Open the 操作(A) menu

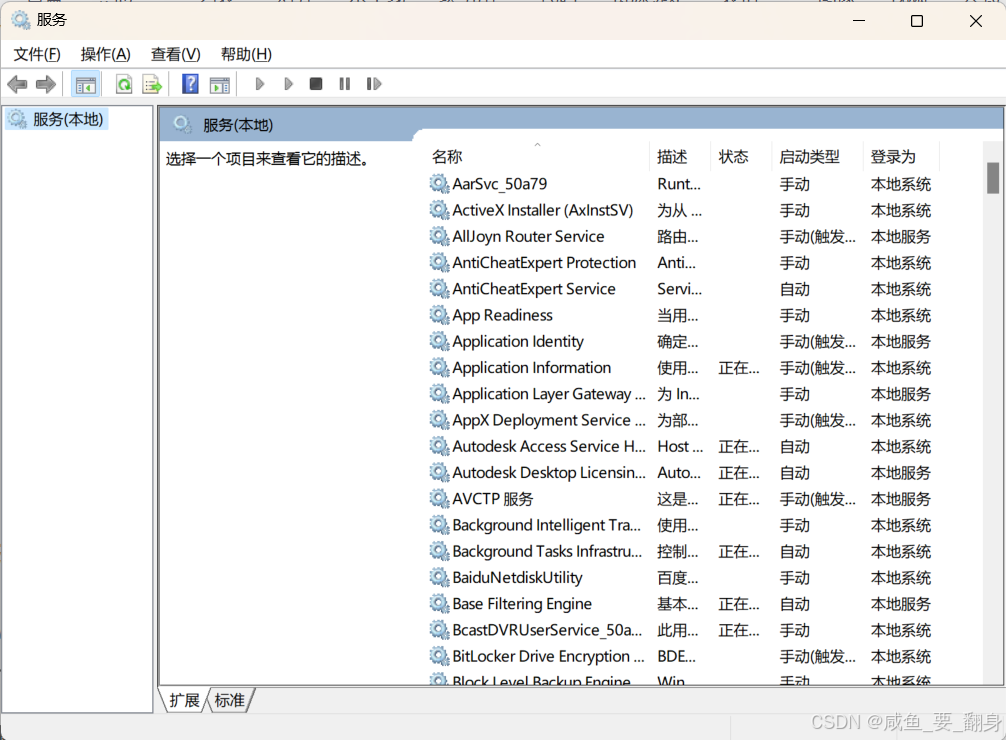pos(106,55)
